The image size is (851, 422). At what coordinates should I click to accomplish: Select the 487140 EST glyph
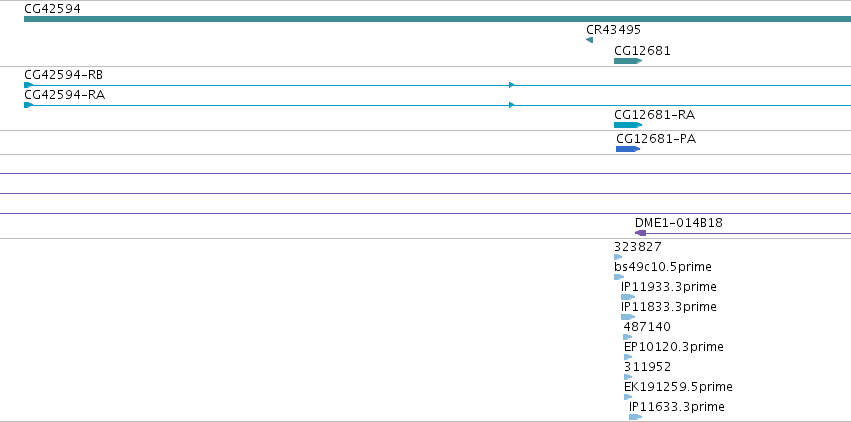628,337
